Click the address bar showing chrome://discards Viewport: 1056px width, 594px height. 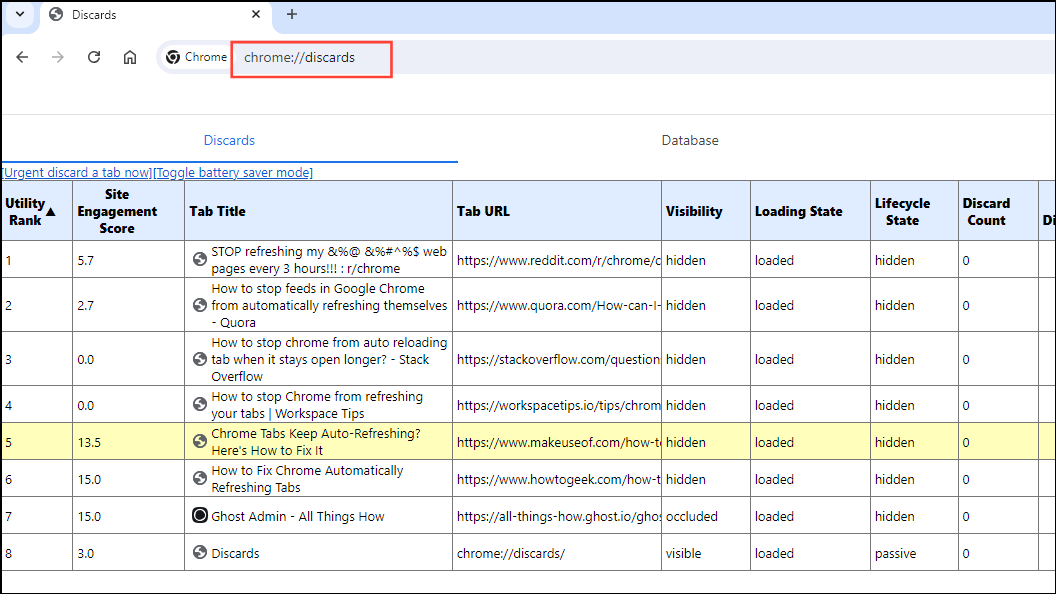pos(311,58)
